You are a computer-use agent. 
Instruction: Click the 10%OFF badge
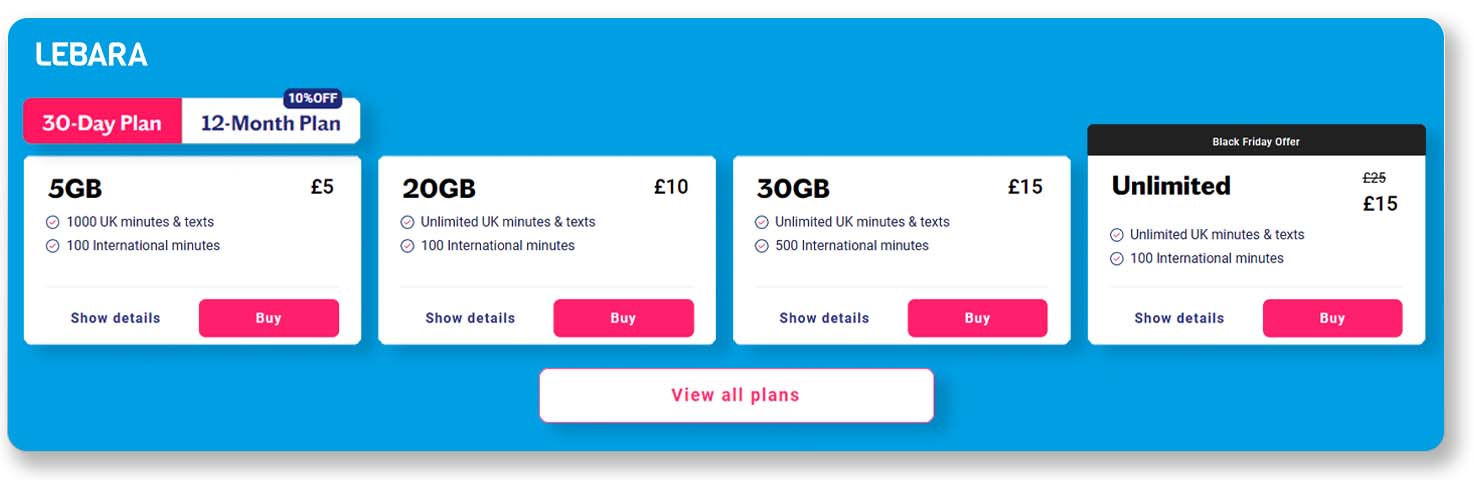[x=313, y=98]
